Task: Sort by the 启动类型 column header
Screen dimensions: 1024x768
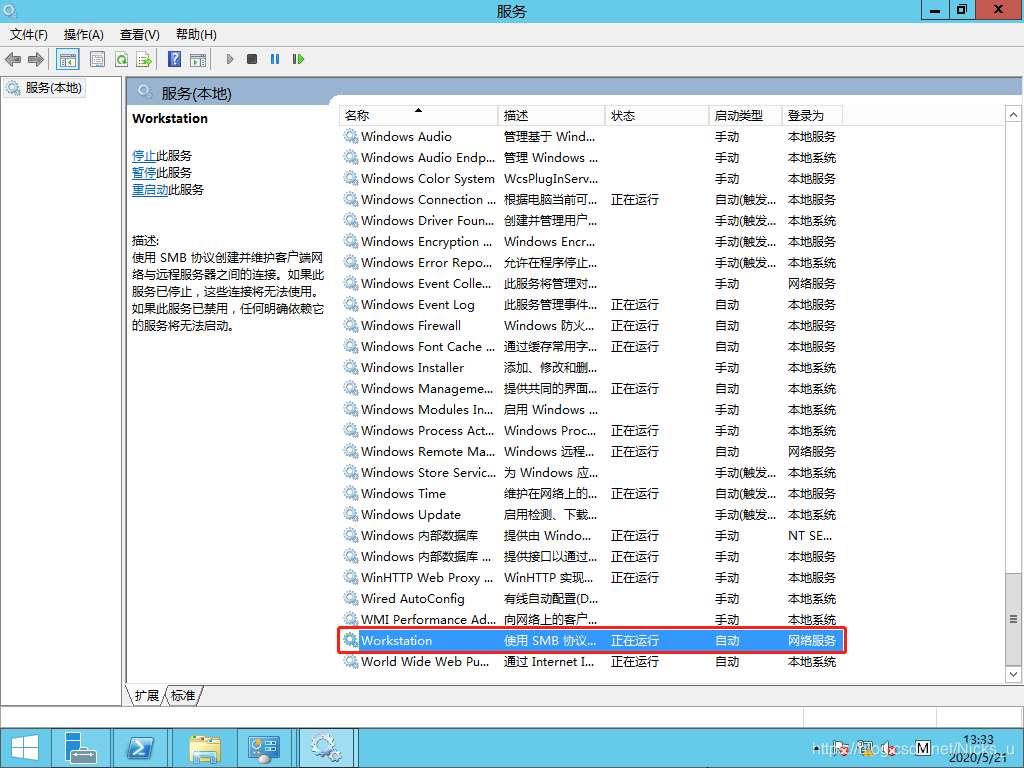Action: pos(746,116)
